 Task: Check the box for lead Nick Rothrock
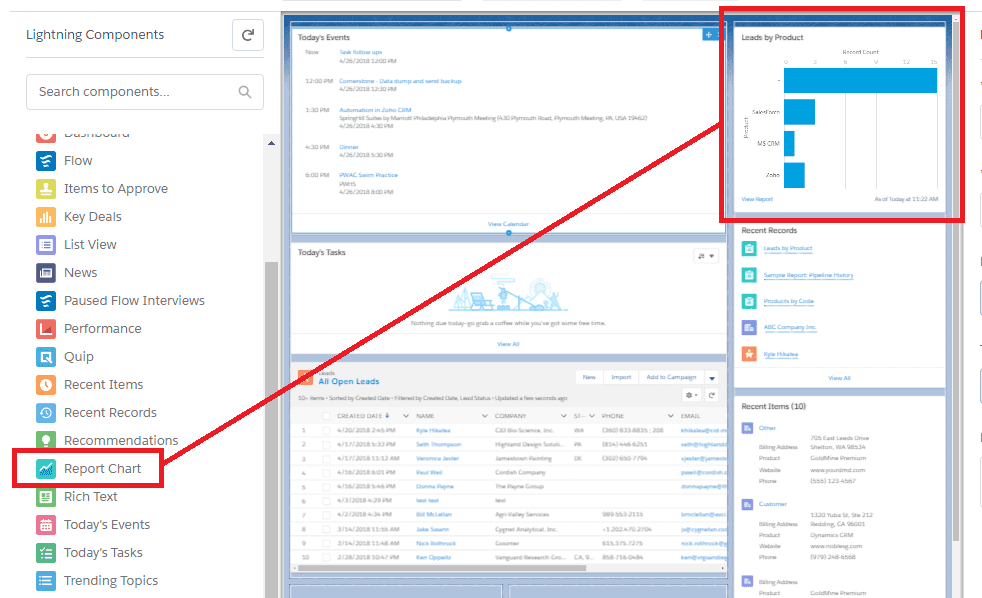tap(326, 544)
